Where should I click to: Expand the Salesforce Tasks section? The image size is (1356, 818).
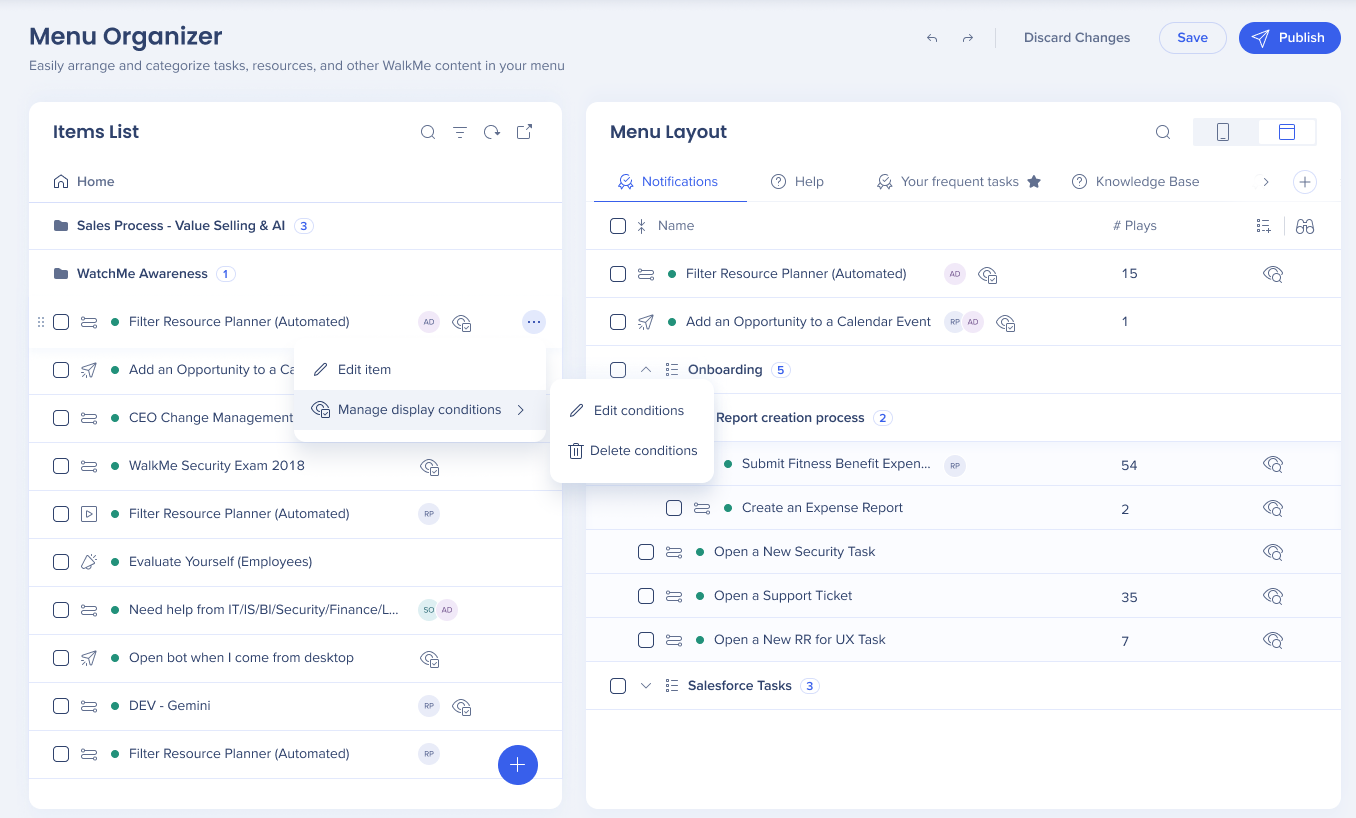[x=646, y=686]
